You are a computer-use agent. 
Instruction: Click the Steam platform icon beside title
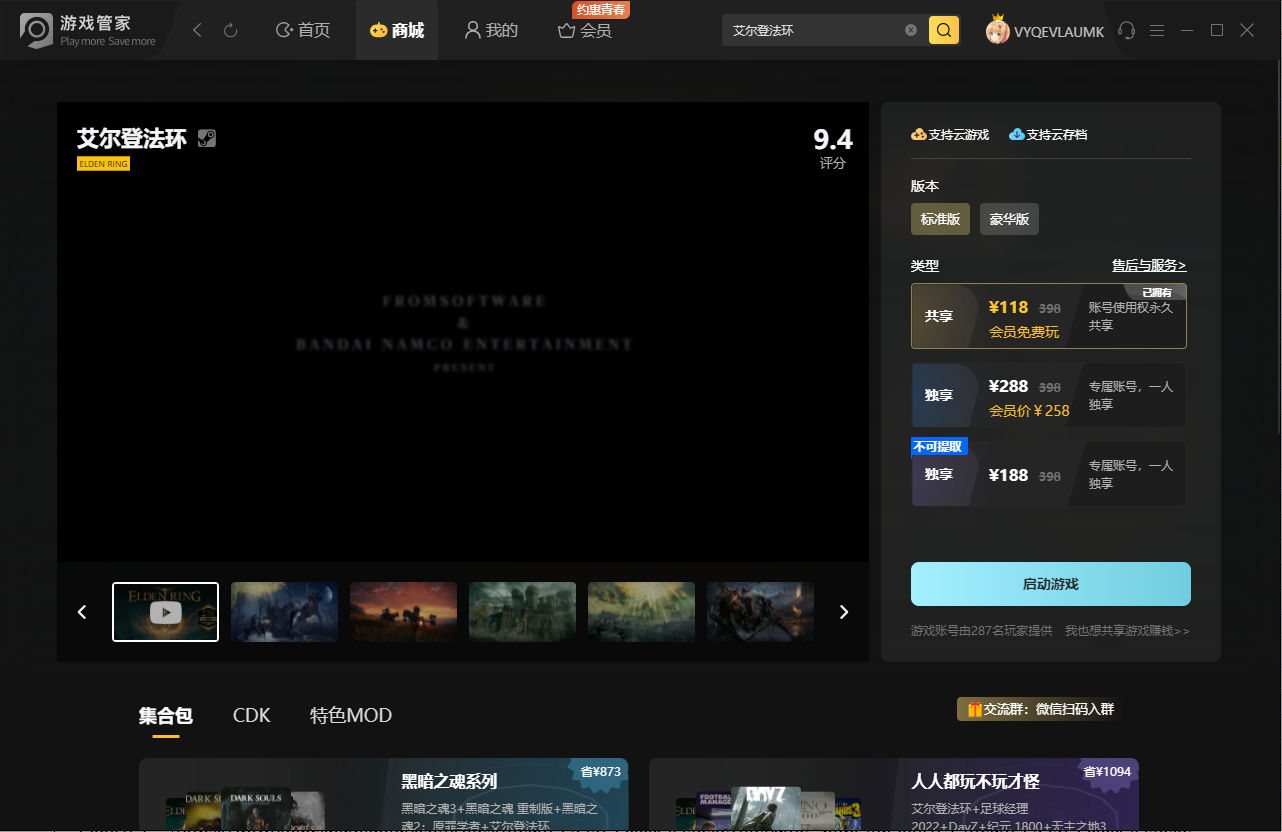pyautogui.click(x=207, y=139)
